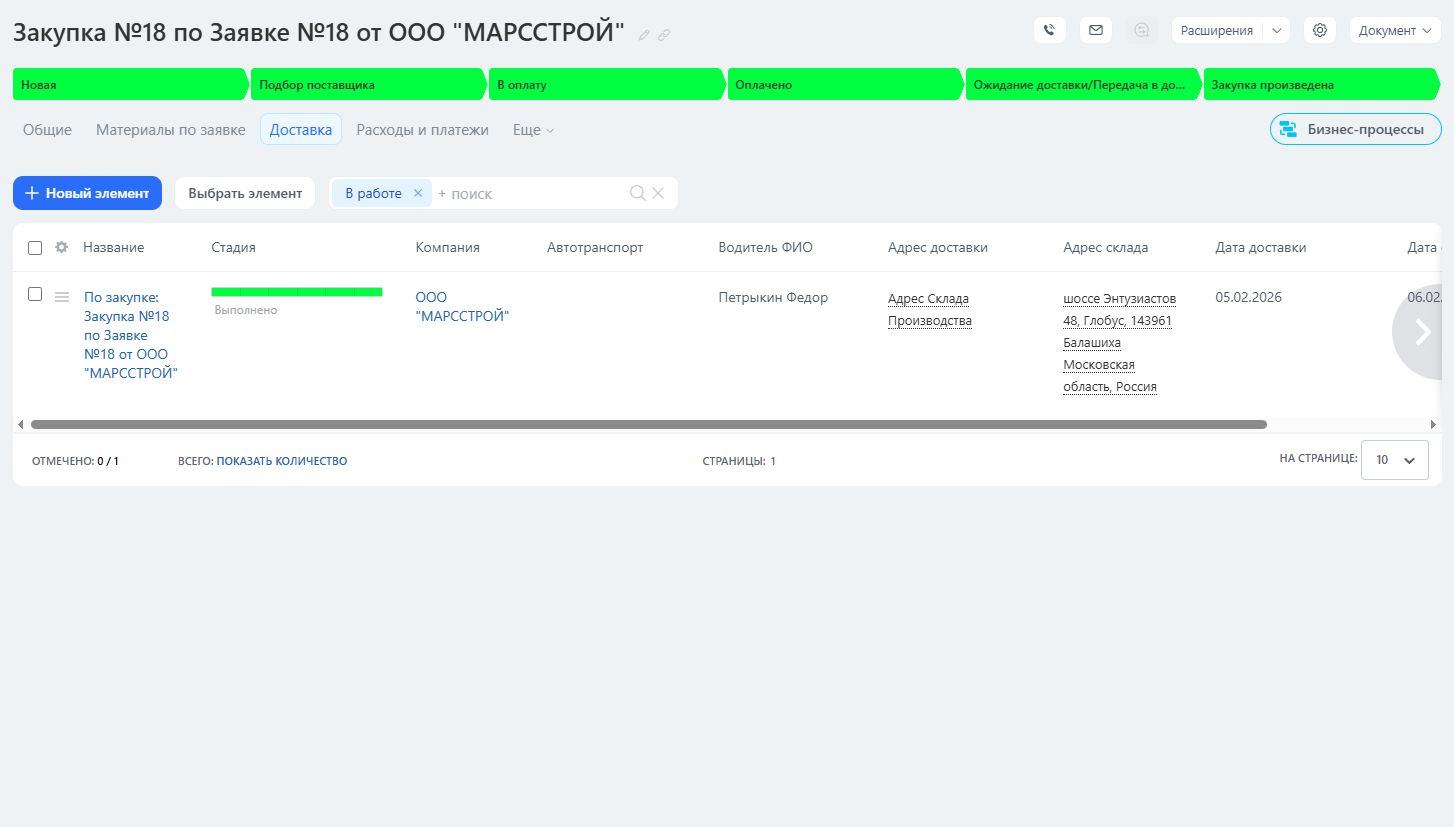This screenshot has height=827, width=1454.
Task: Check the checkbox for Закупка №18 row
Action: point(35,294)
